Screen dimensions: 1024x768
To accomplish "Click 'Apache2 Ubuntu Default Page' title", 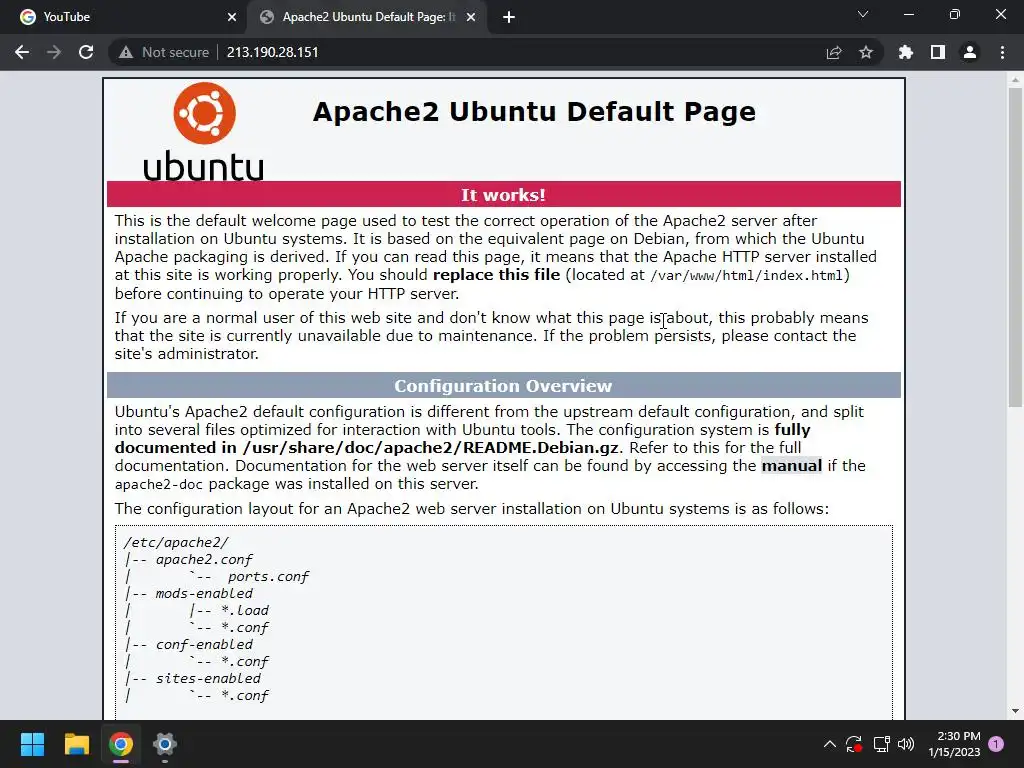I will (534, 112).
